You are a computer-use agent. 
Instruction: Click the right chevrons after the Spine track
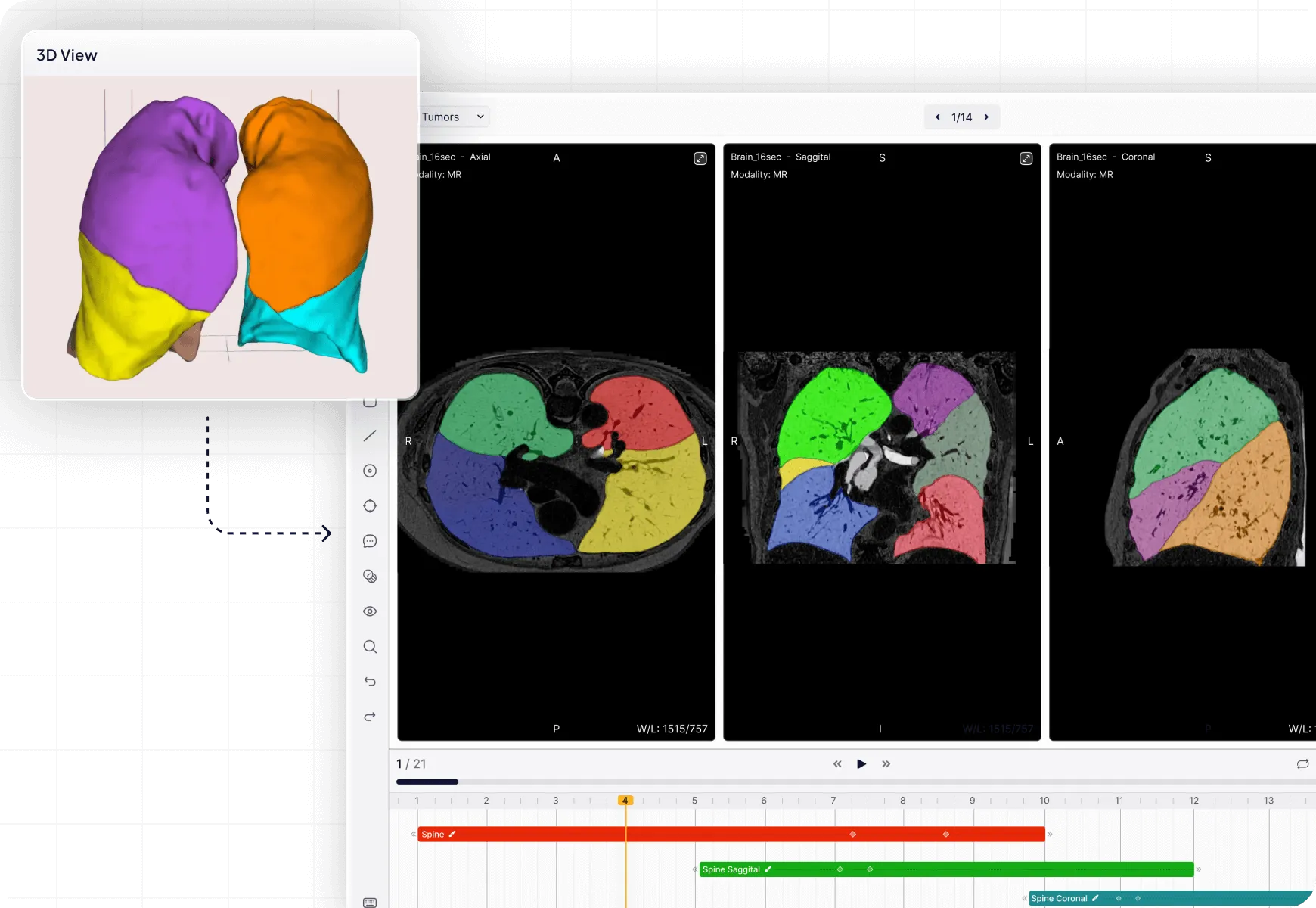tap(1050, 834)
